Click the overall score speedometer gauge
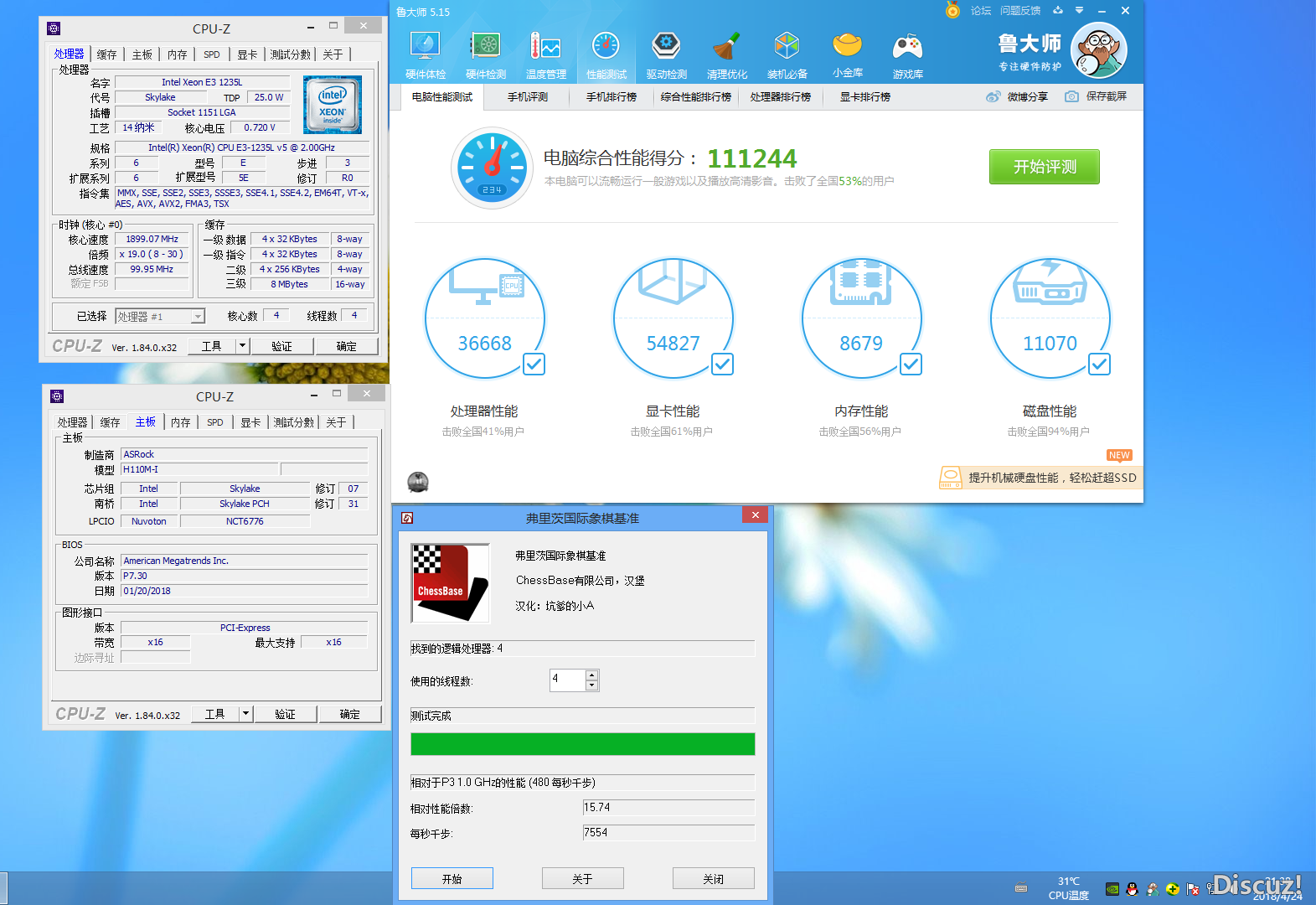Viewport: 1316px width, 905px height. point(493,168)
